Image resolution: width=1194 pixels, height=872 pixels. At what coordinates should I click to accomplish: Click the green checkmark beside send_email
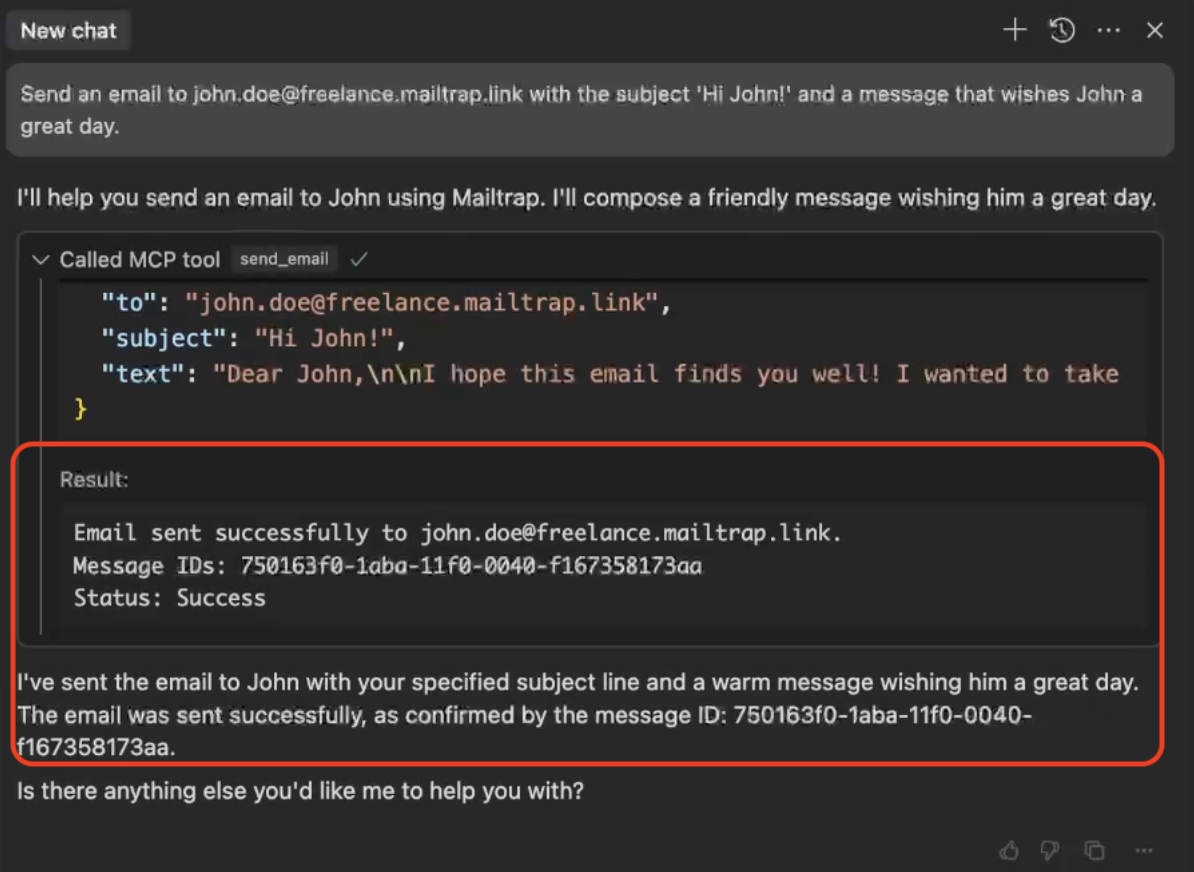click(x=359, y=259)
